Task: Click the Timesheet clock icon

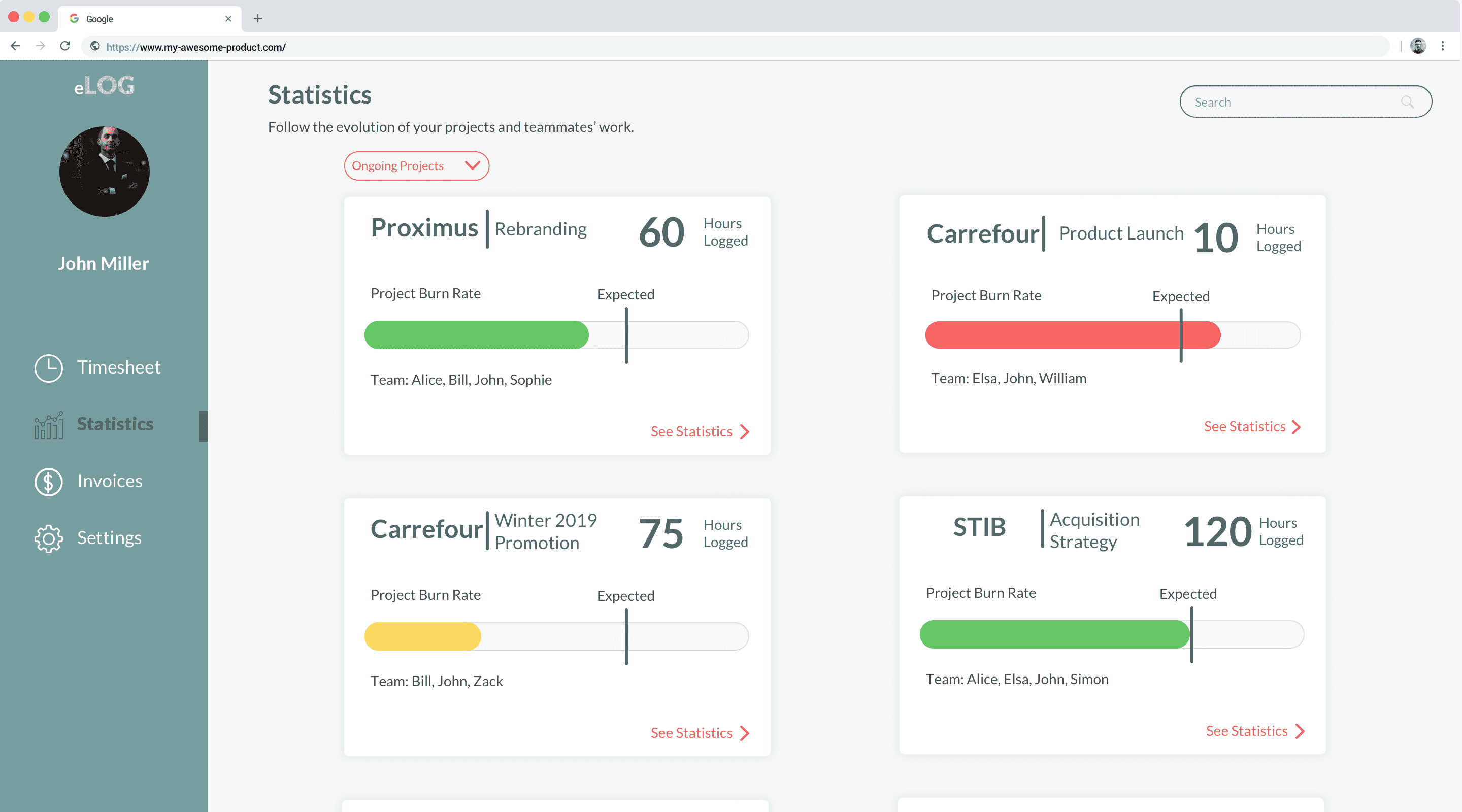Action: click(x=48, y=368)
